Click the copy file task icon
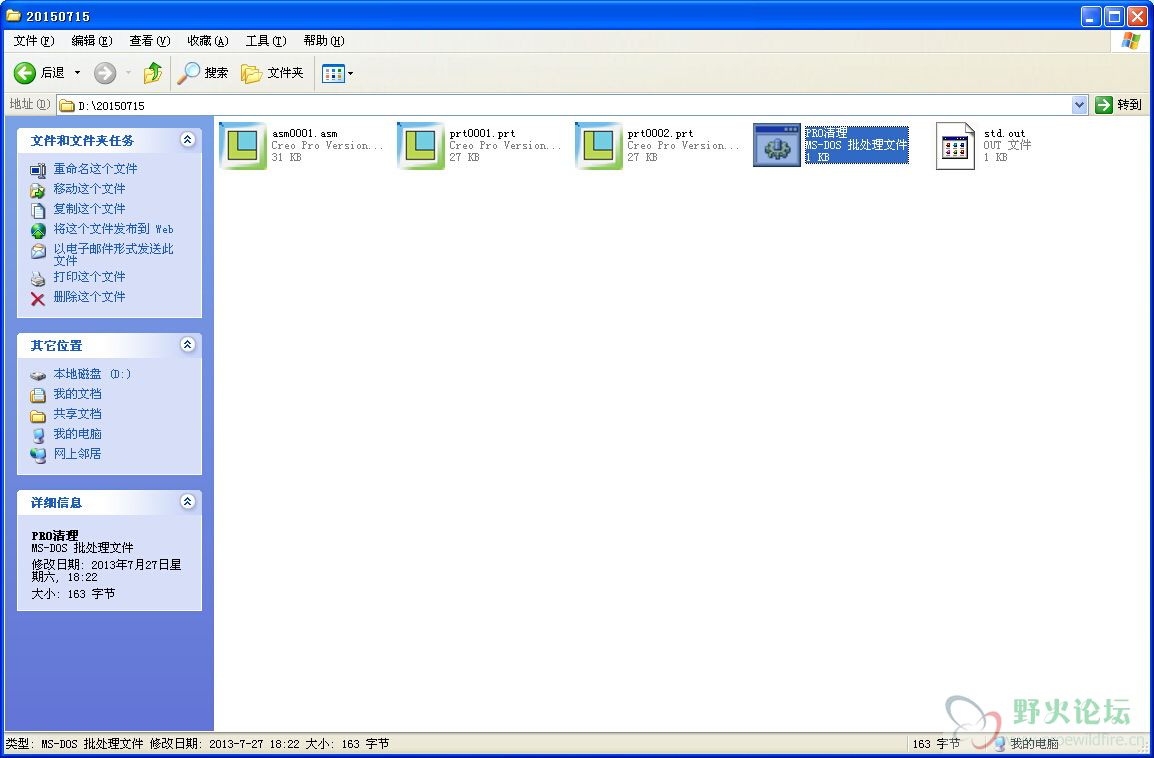This screenshot has height=758, width=1154. 38,210
